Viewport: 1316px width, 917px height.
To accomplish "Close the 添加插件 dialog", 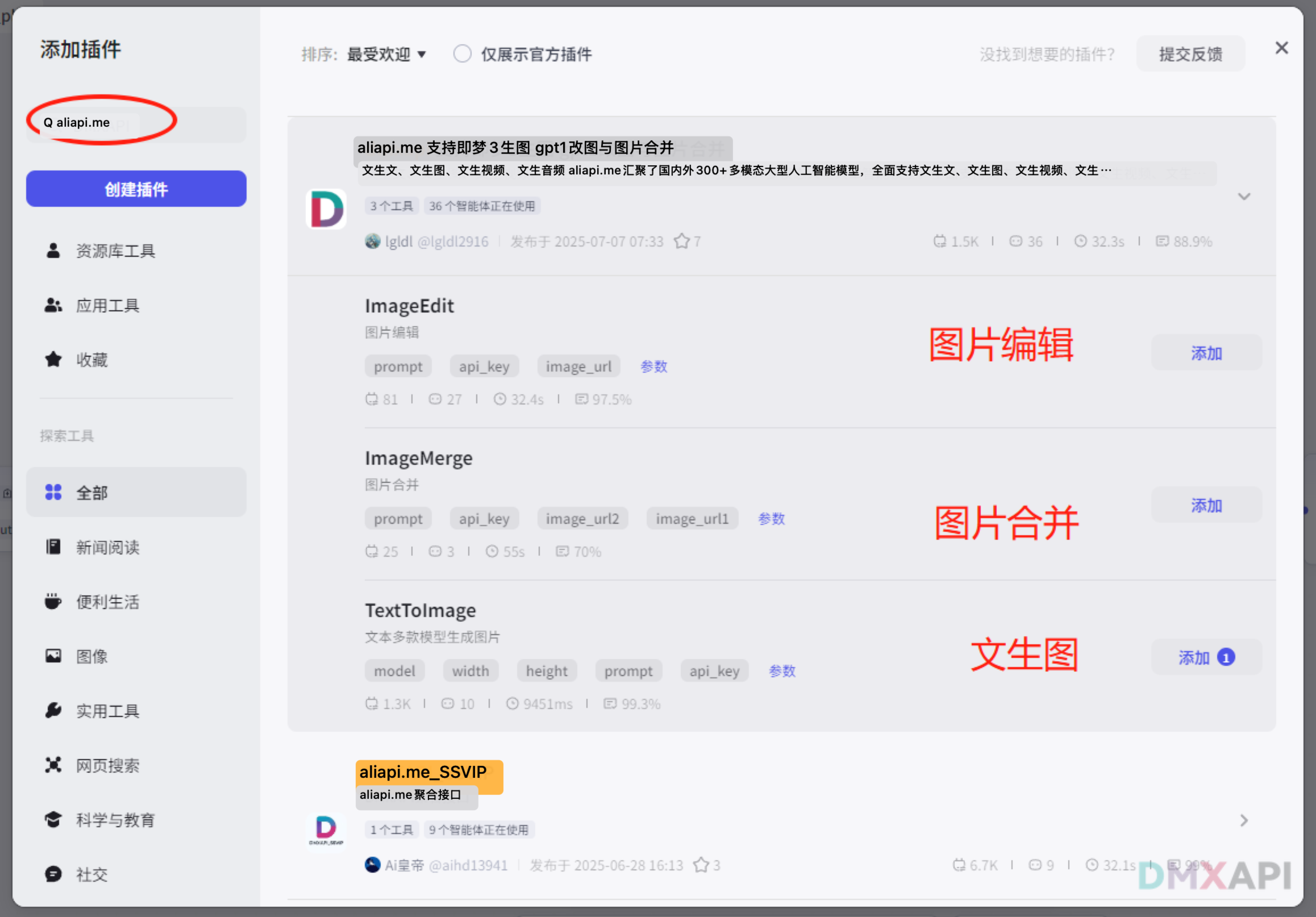I will pos(1282,48).
